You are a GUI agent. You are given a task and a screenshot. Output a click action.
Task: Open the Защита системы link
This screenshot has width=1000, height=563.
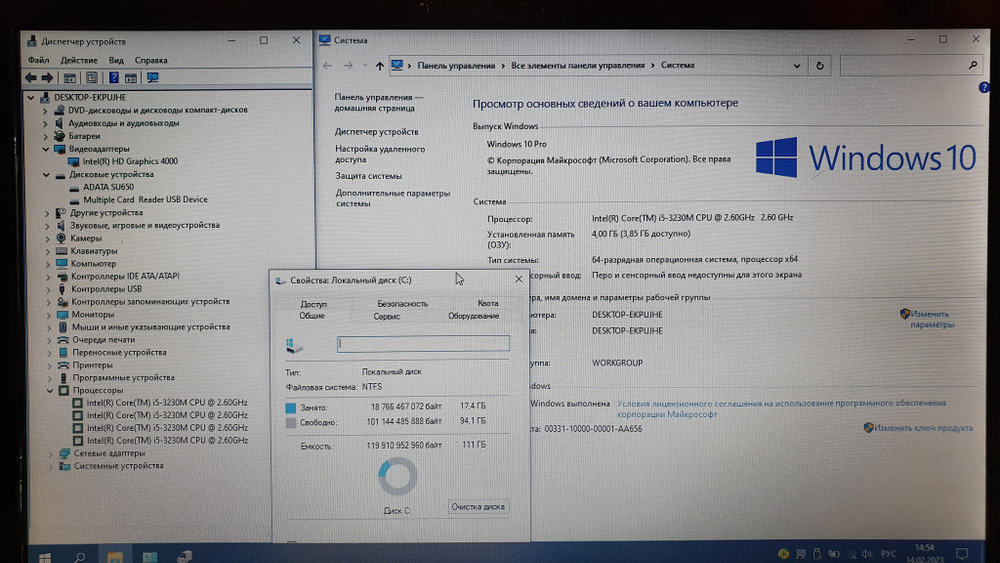pos(368,175)
